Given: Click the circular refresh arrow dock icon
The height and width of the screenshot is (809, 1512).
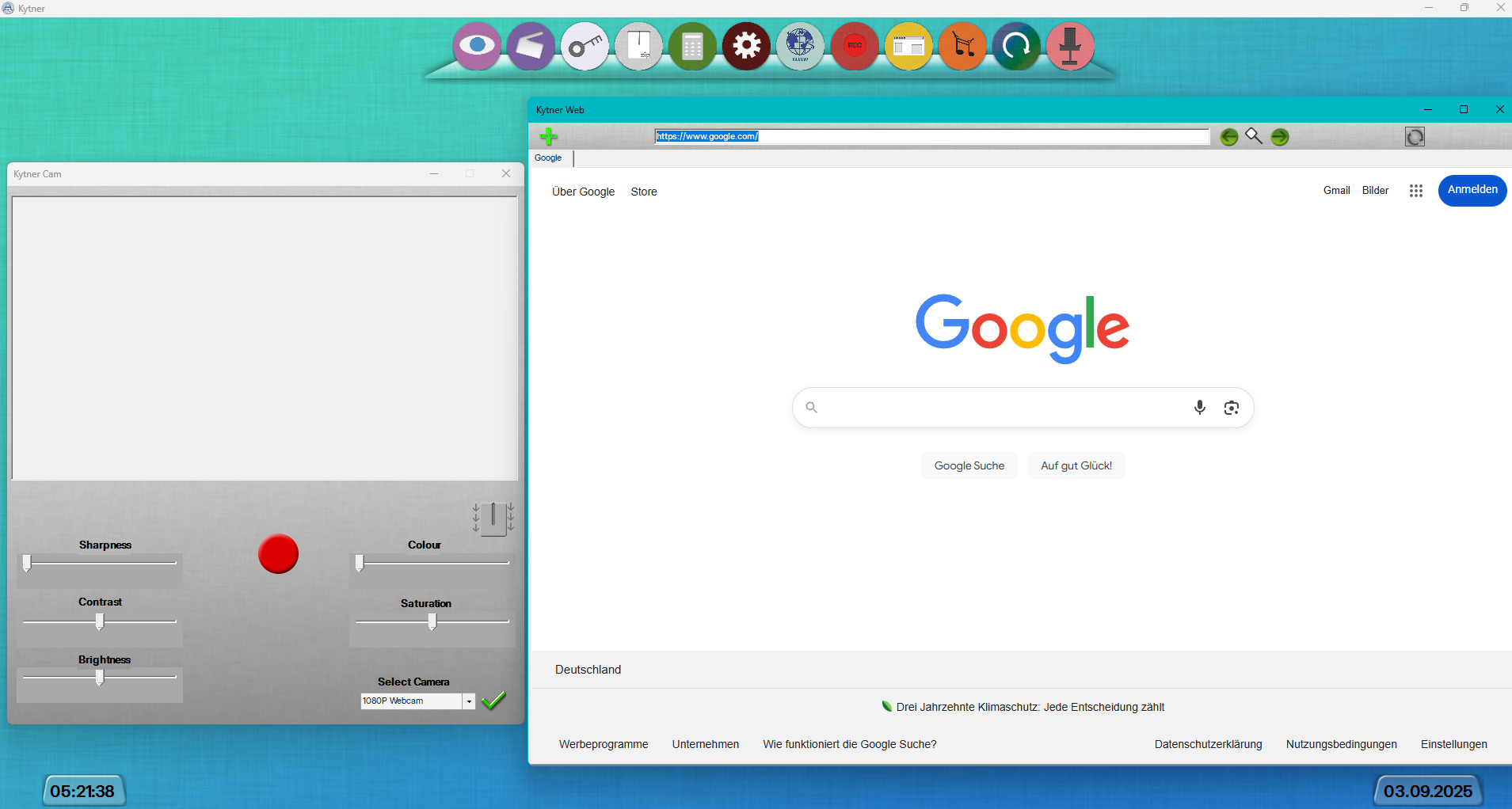Looking at the screenshot, I should (1016, 46).
